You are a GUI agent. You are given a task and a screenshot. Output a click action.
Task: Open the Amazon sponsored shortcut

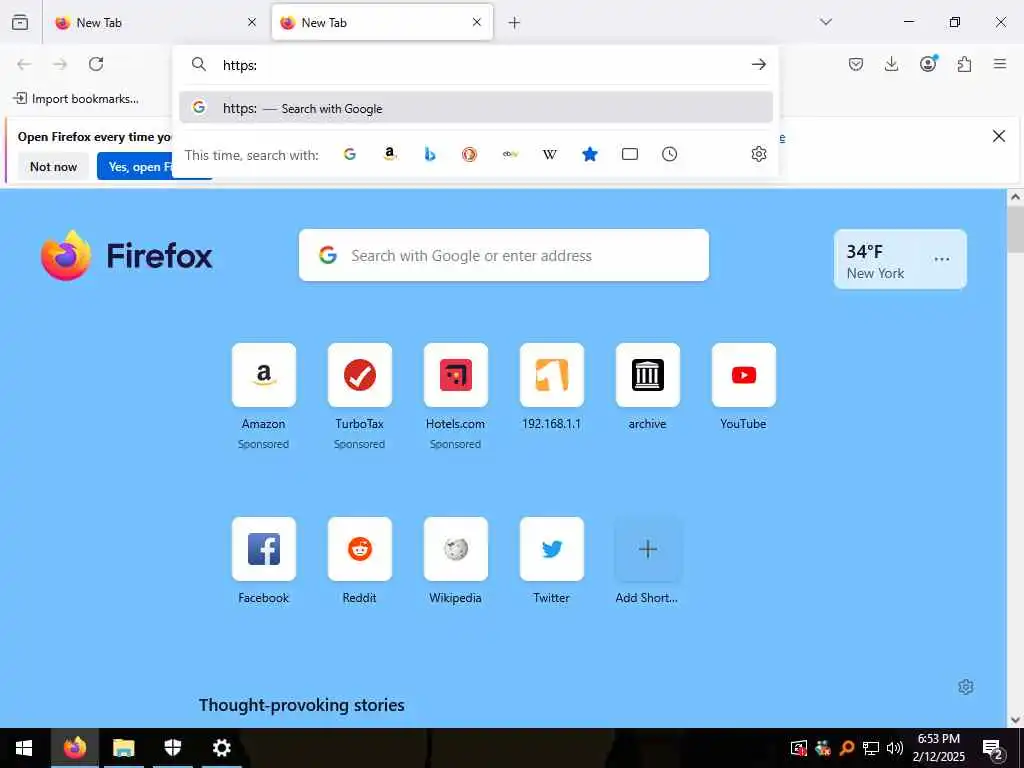[264, 375]
